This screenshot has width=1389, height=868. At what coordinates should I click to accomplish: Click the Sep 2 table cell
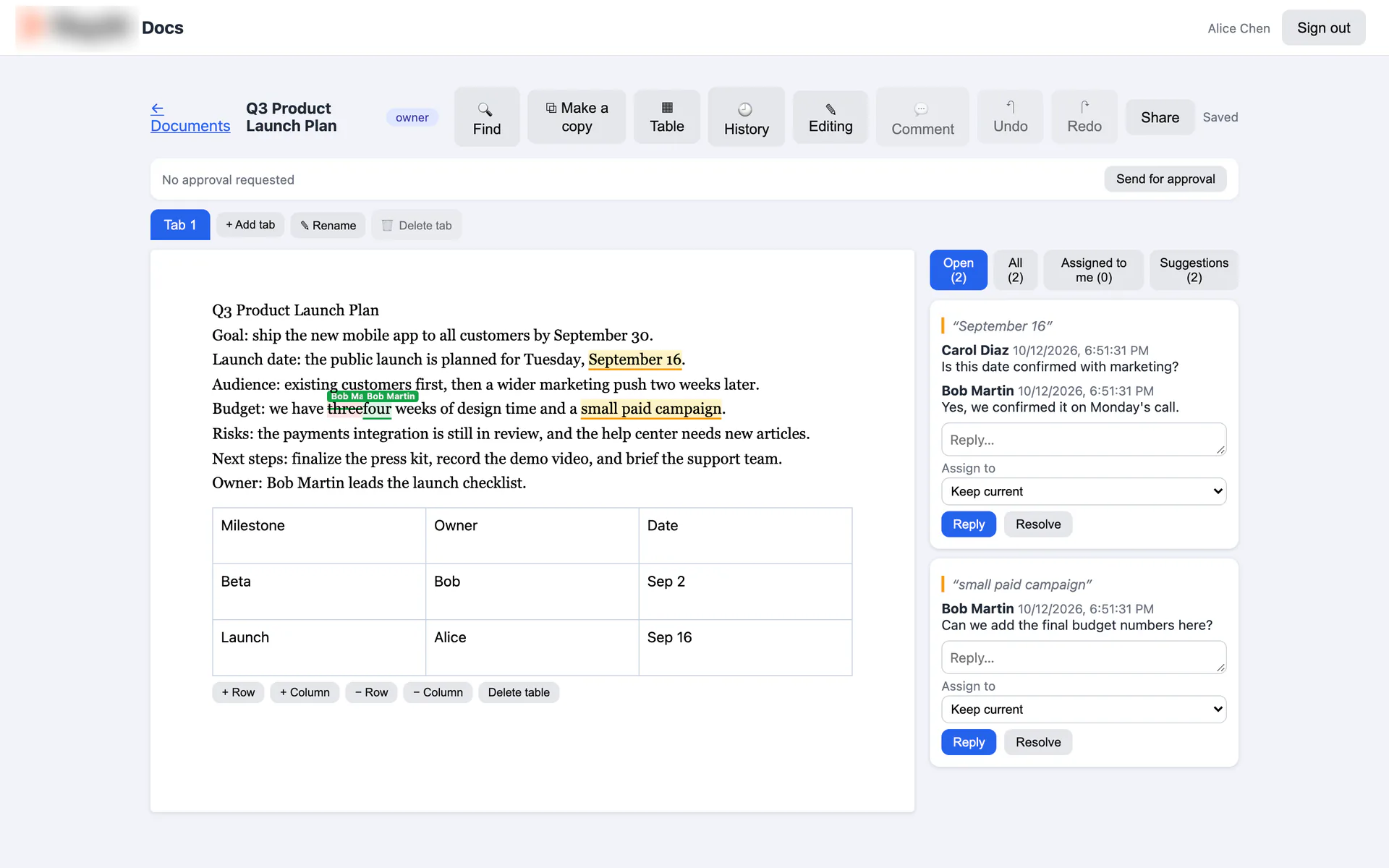point(745,592)
